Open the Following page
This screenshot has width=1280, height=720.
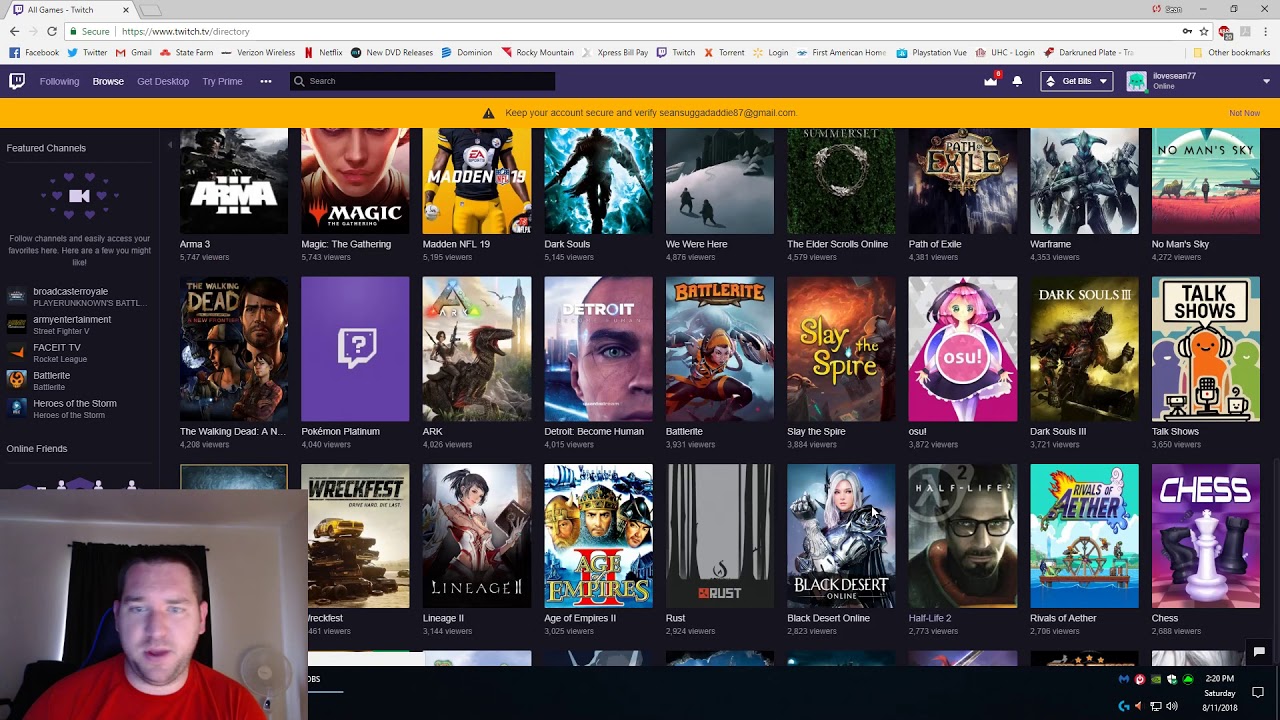(59, 81)
